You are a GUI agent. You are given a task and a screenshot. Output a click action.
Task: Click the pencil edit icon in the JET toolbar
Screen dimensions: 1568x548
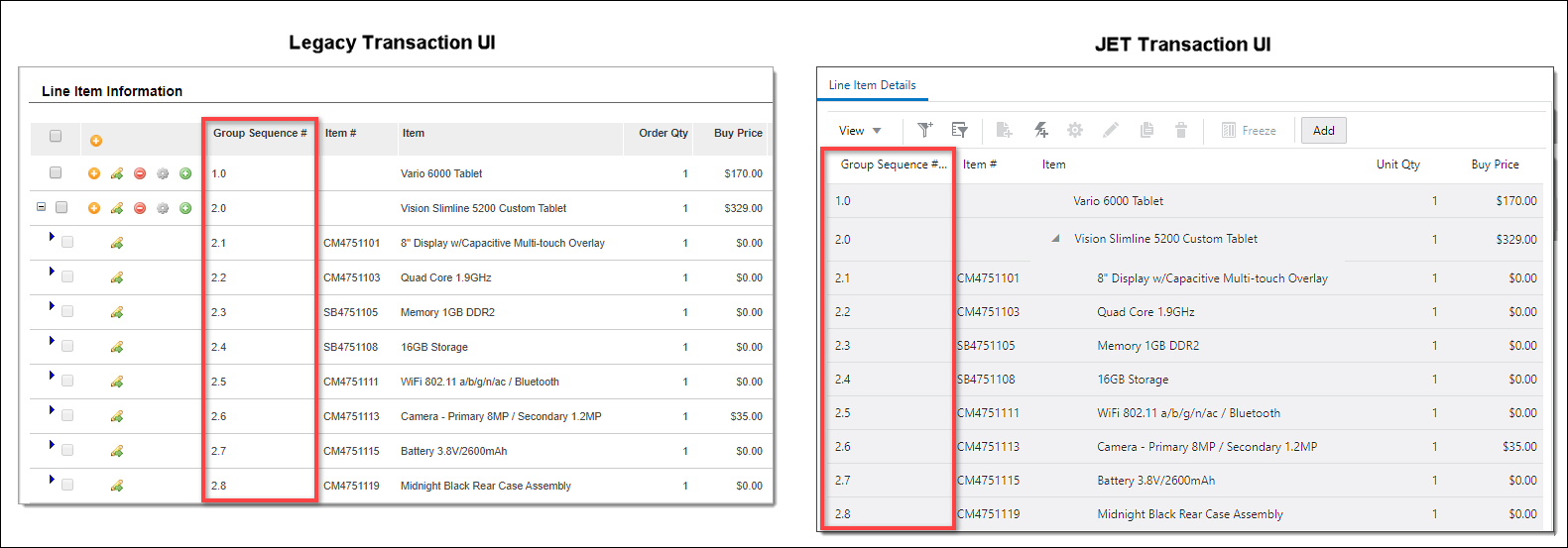1111,130
